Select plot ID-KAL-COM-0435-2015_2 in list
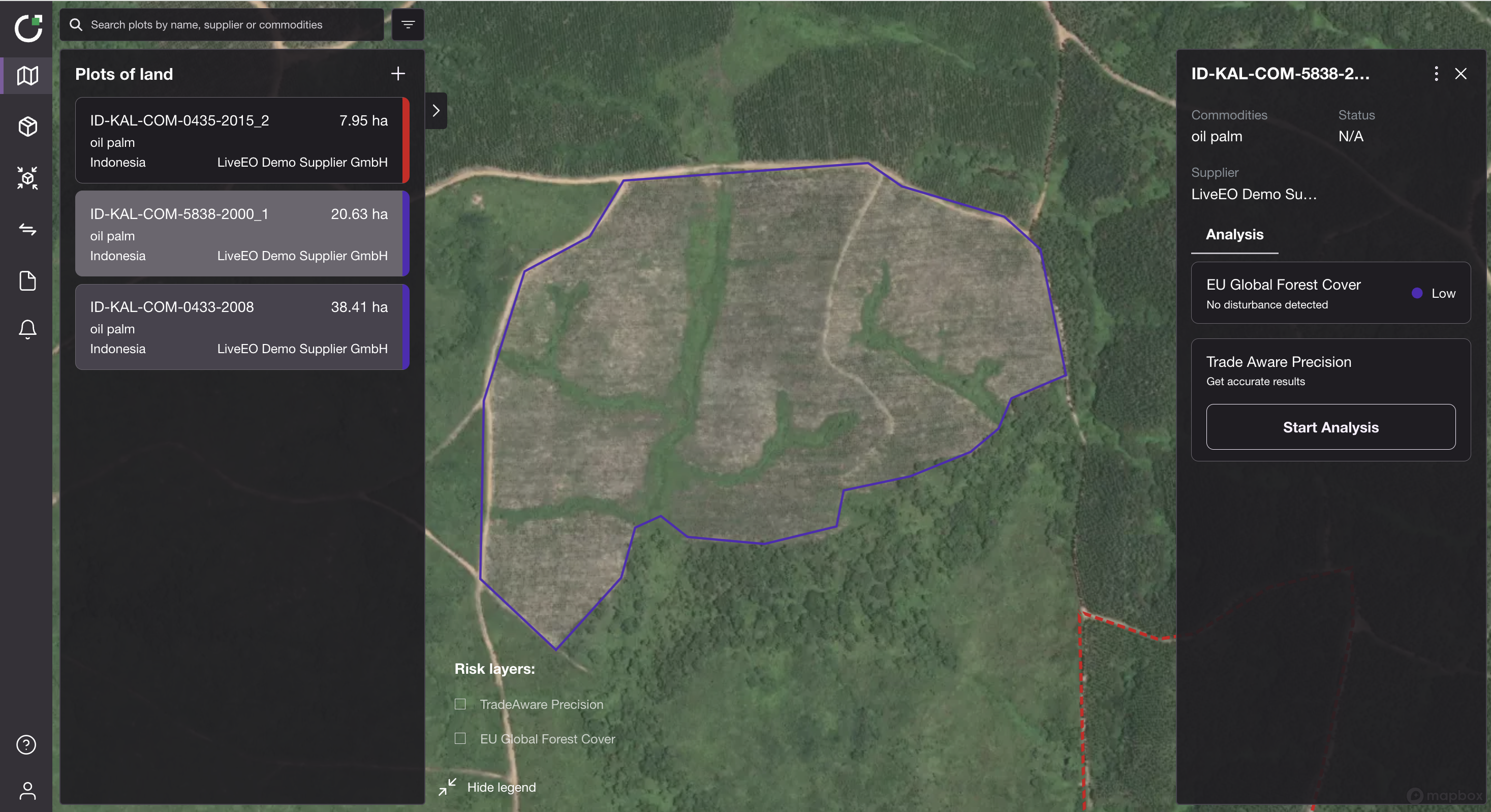The height and width of the screenshot is (812, 1491). [239, 141]
